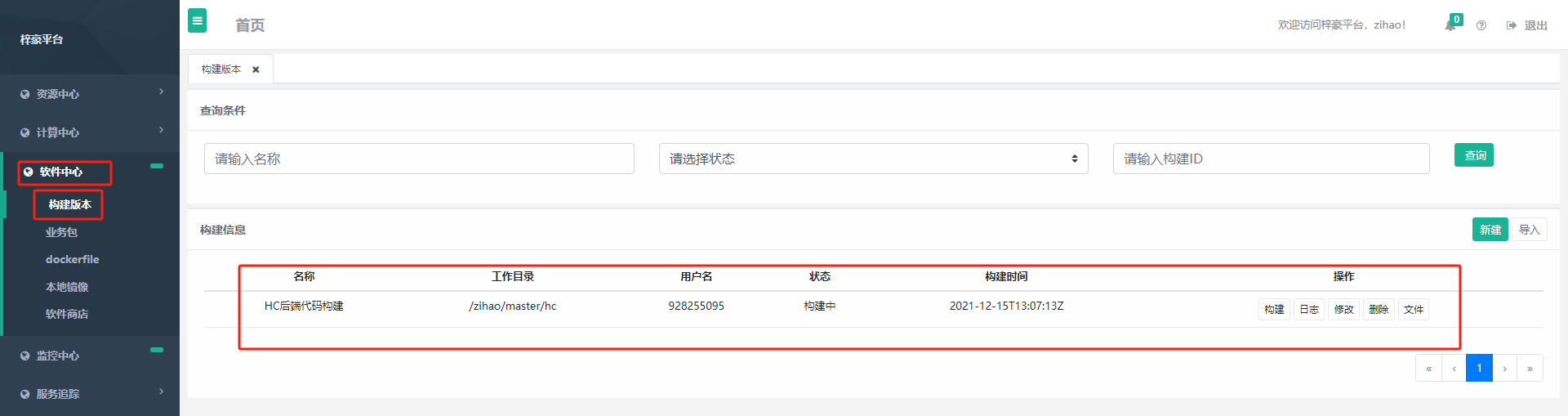Go to the next page (›)
The image size is (1568, 416).
click(x=1504, y=368)
